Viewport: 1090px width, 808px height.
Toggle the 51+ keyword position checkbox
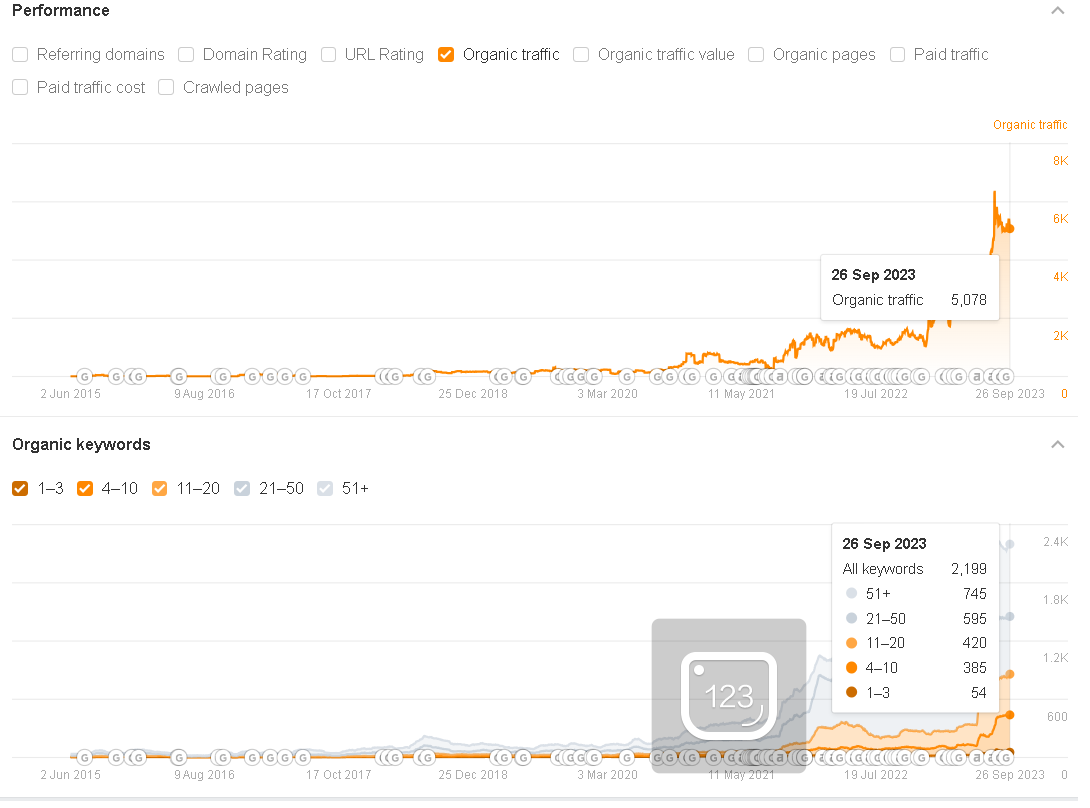pos(325,488)
